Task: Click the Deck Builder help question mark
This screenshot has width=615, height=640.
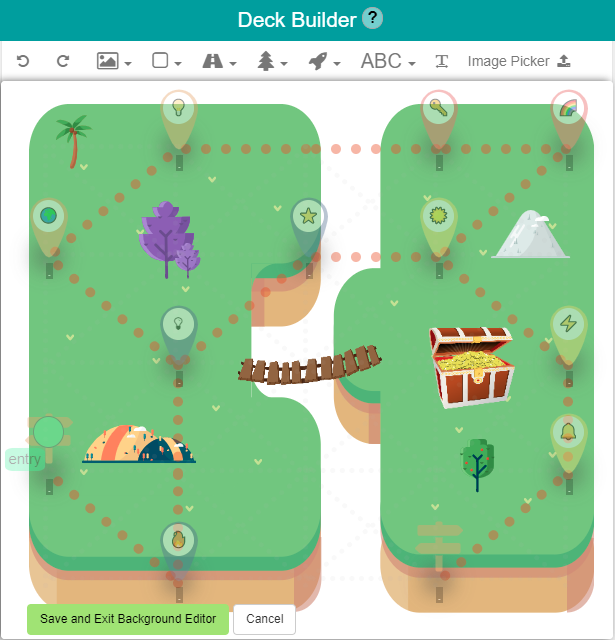Action: (x=373, y=19)
